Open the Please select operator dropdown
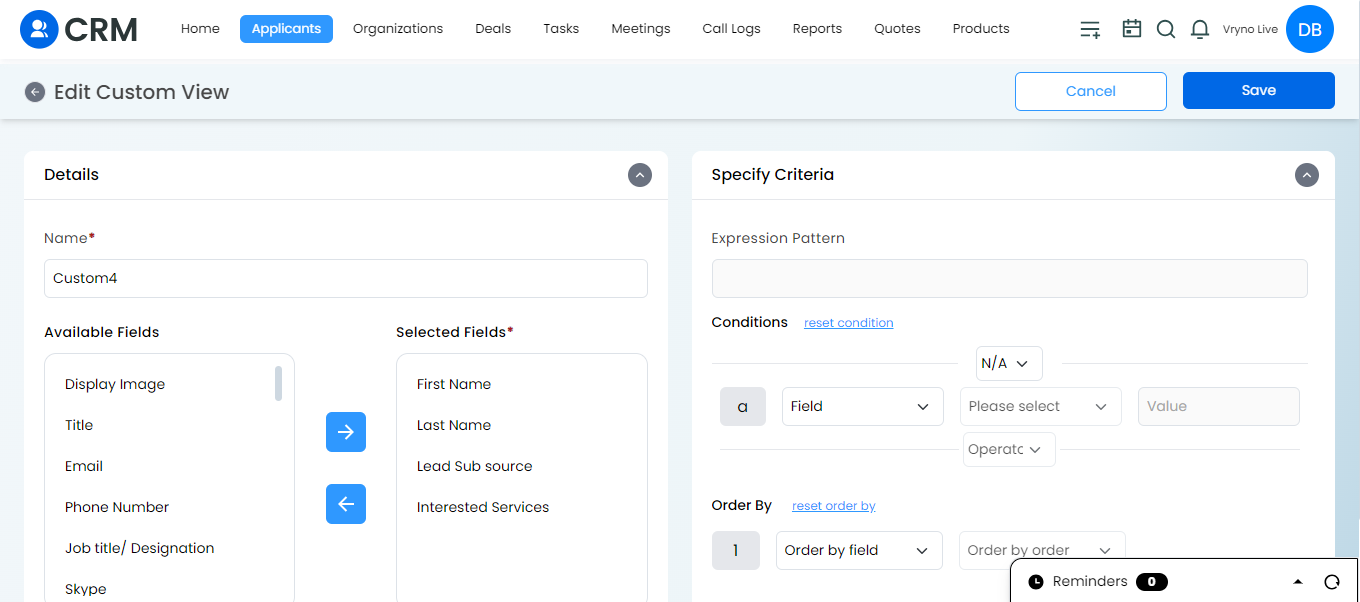The image size is (1360, 602). 1040,406
